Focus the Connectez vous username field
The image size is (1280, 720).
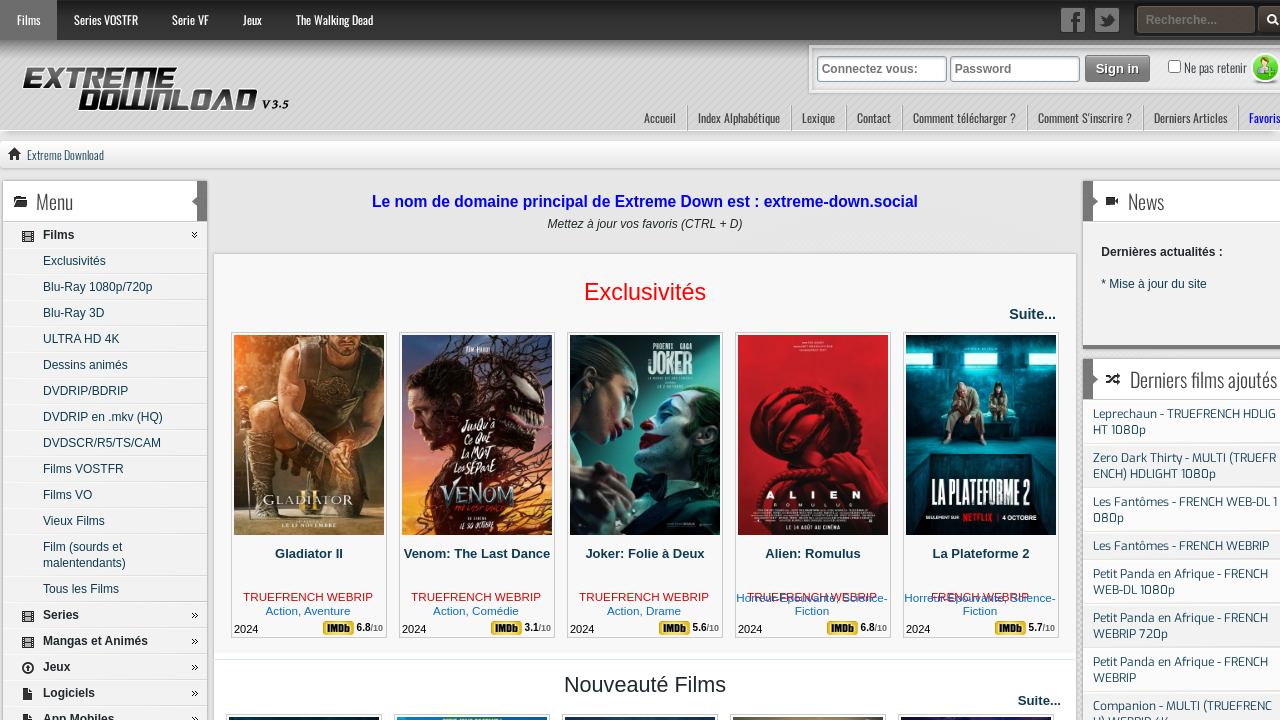882,69
